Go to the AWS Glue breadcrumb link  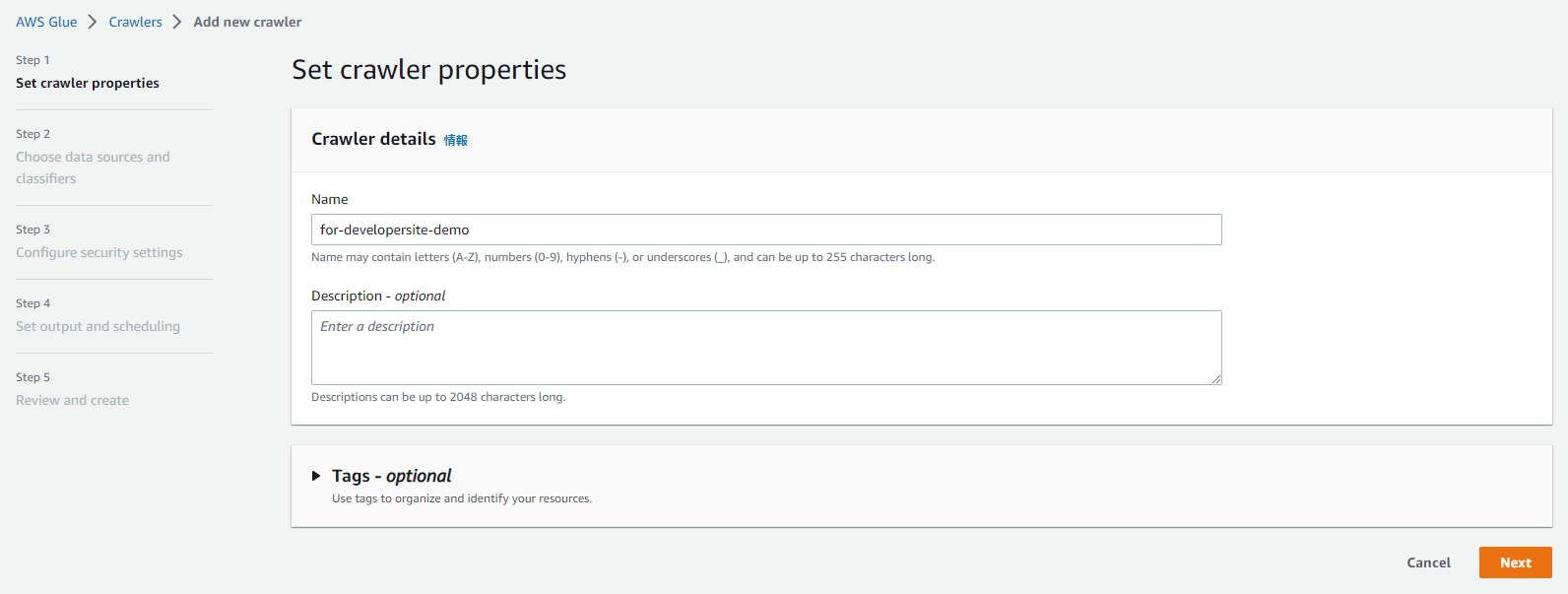(46, 22)
